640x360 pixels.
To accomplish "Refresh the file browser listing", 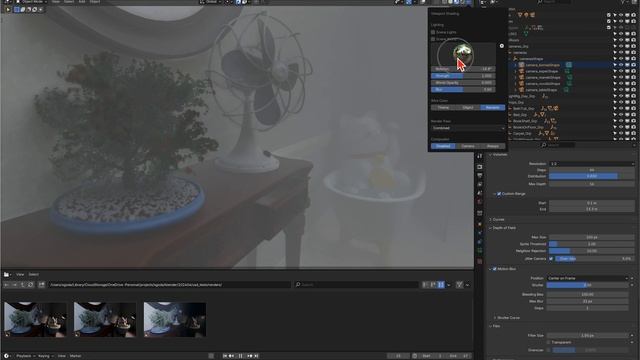I will [x=30, y=284].
